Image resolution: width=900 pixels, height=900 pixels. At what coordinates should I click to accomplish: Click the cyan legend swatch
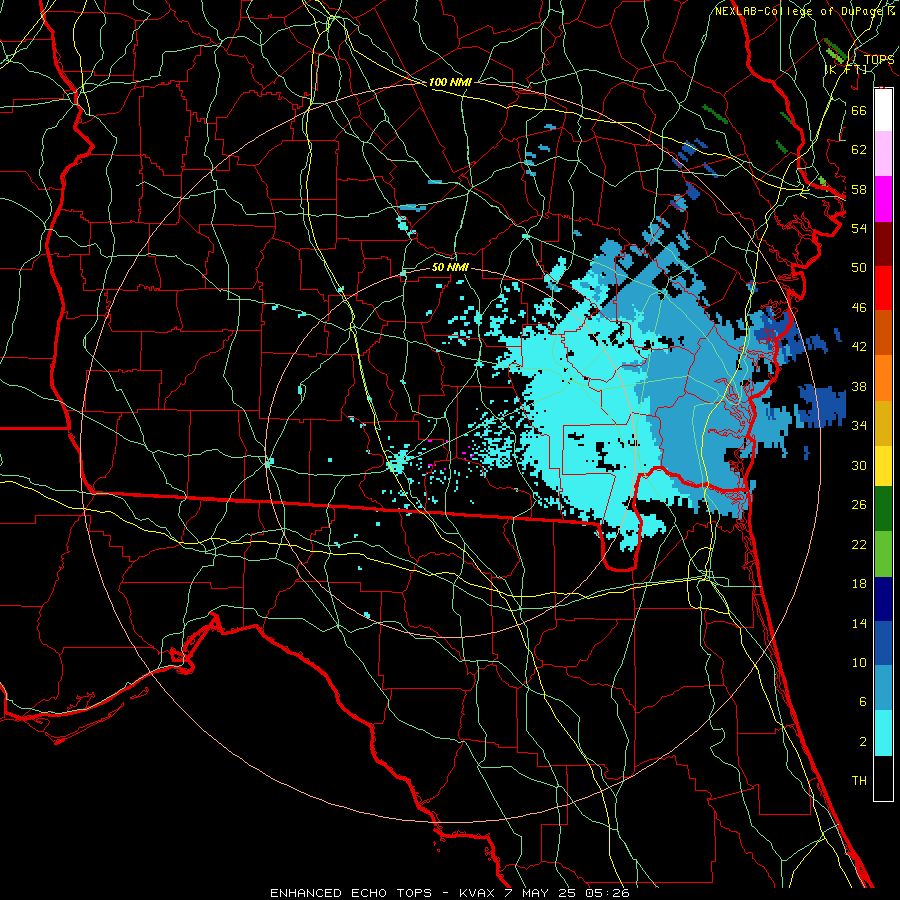tap(883, 733)
